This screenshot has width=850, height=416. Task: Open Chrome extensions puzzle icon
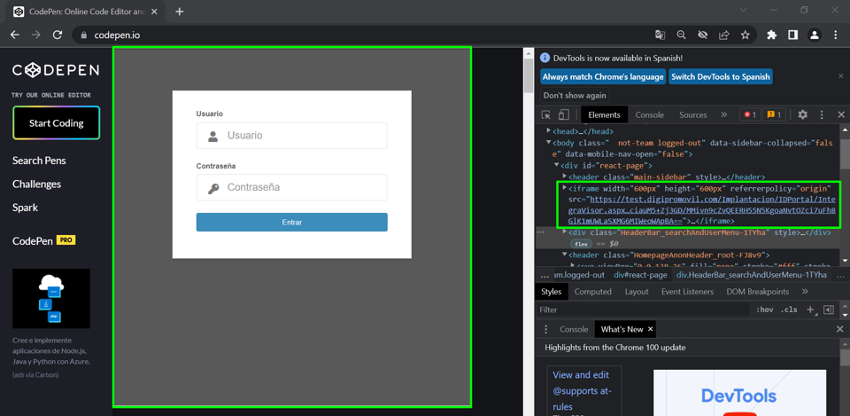(x=771, y=35)
